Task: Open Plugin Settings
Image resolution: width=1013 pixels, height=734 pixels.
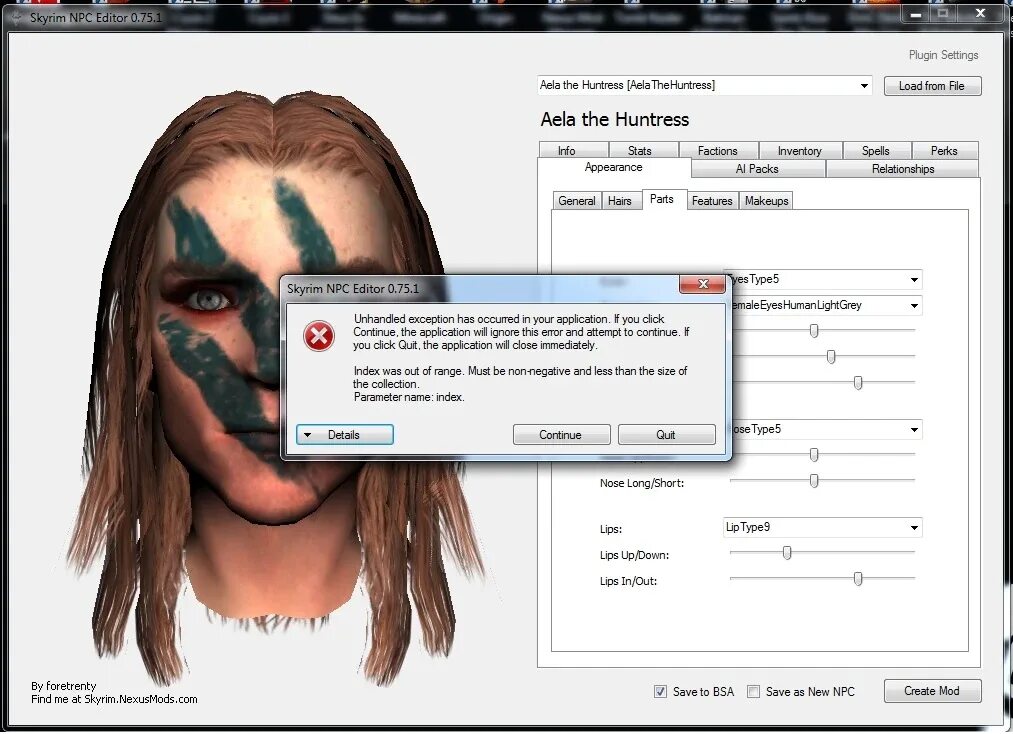Action: [x=943, y=55]
